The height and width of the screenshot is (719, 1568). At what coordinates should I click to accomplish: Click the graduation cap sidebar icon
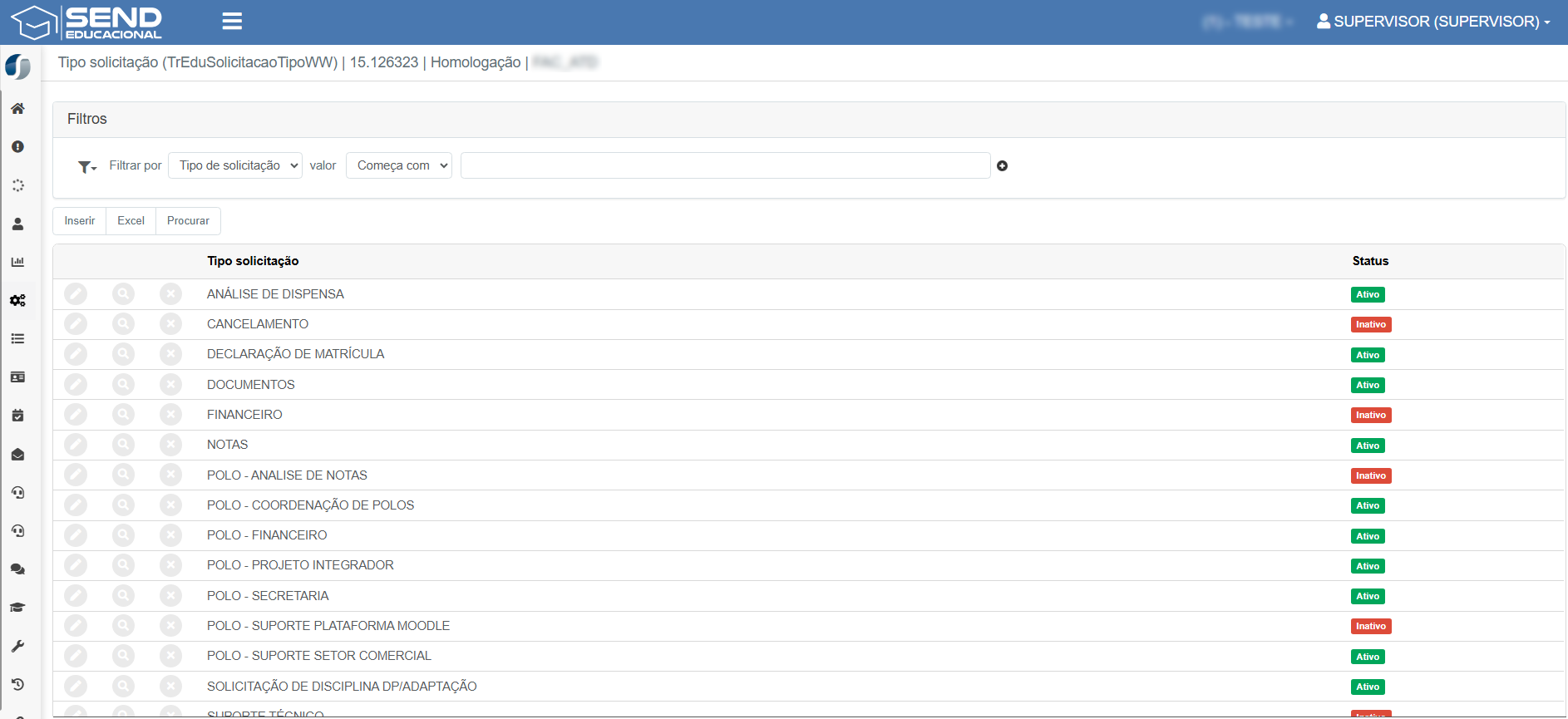coord(17,608)
